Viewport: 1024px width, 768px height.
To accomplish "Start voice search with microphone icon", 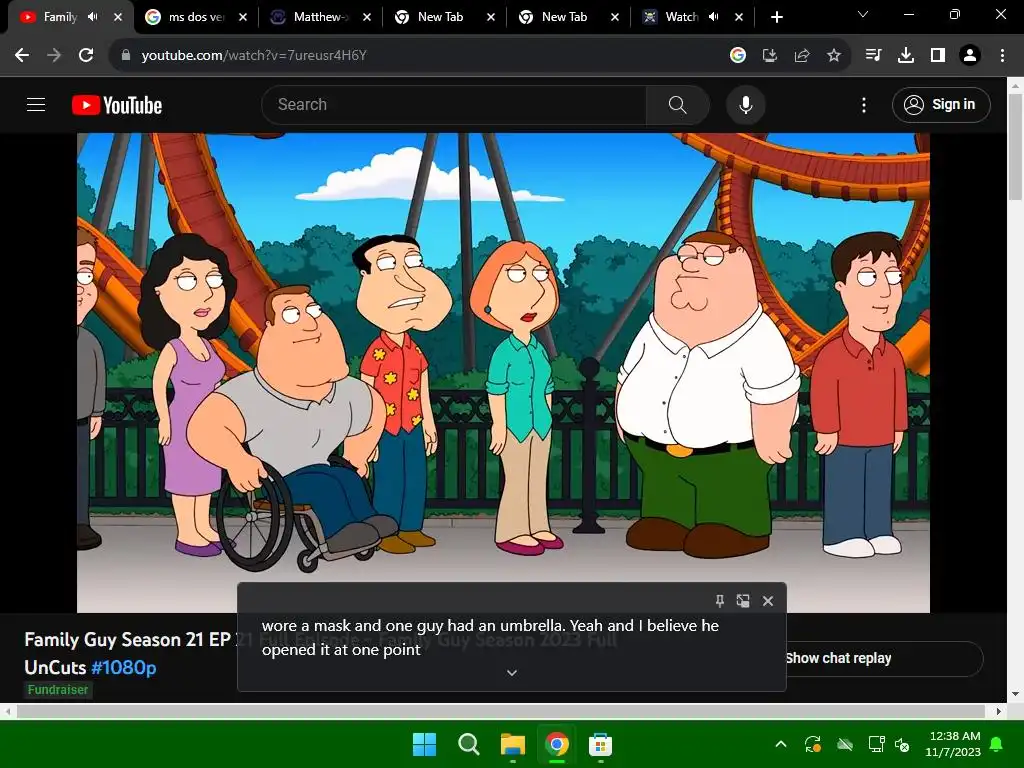I will click(x=746, y=104).
